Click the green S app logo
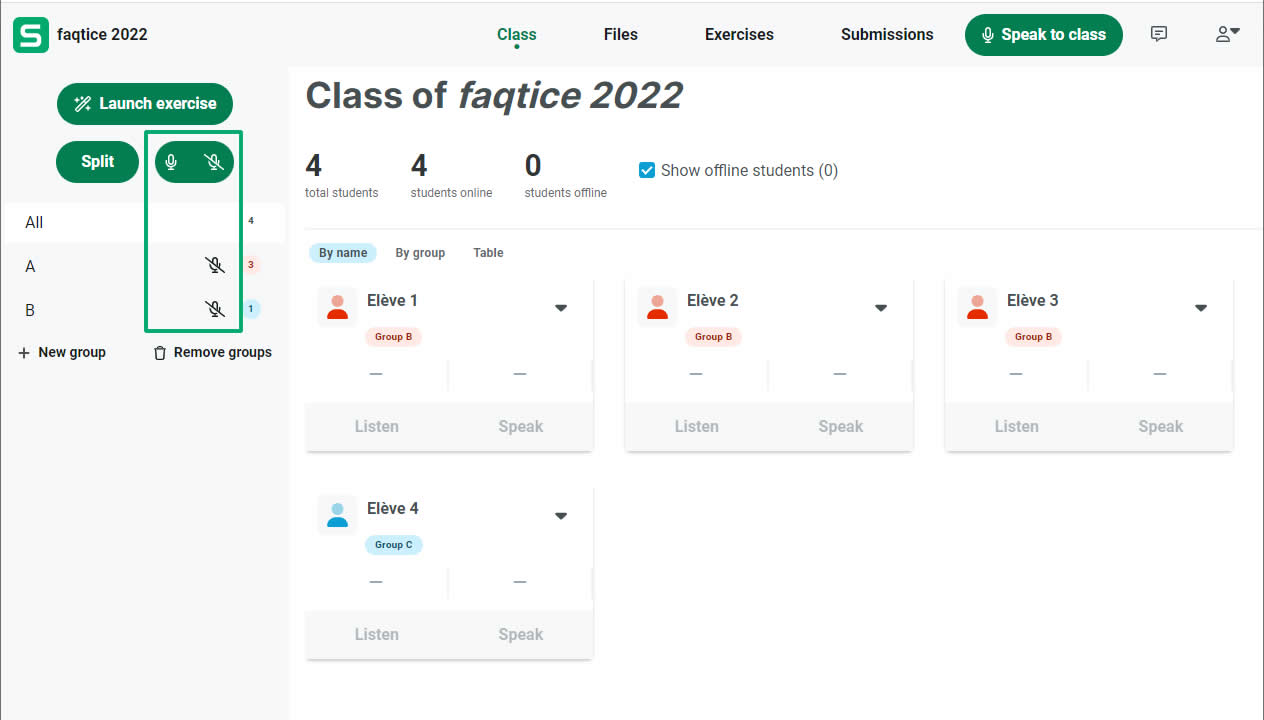 tap(30, 34)
